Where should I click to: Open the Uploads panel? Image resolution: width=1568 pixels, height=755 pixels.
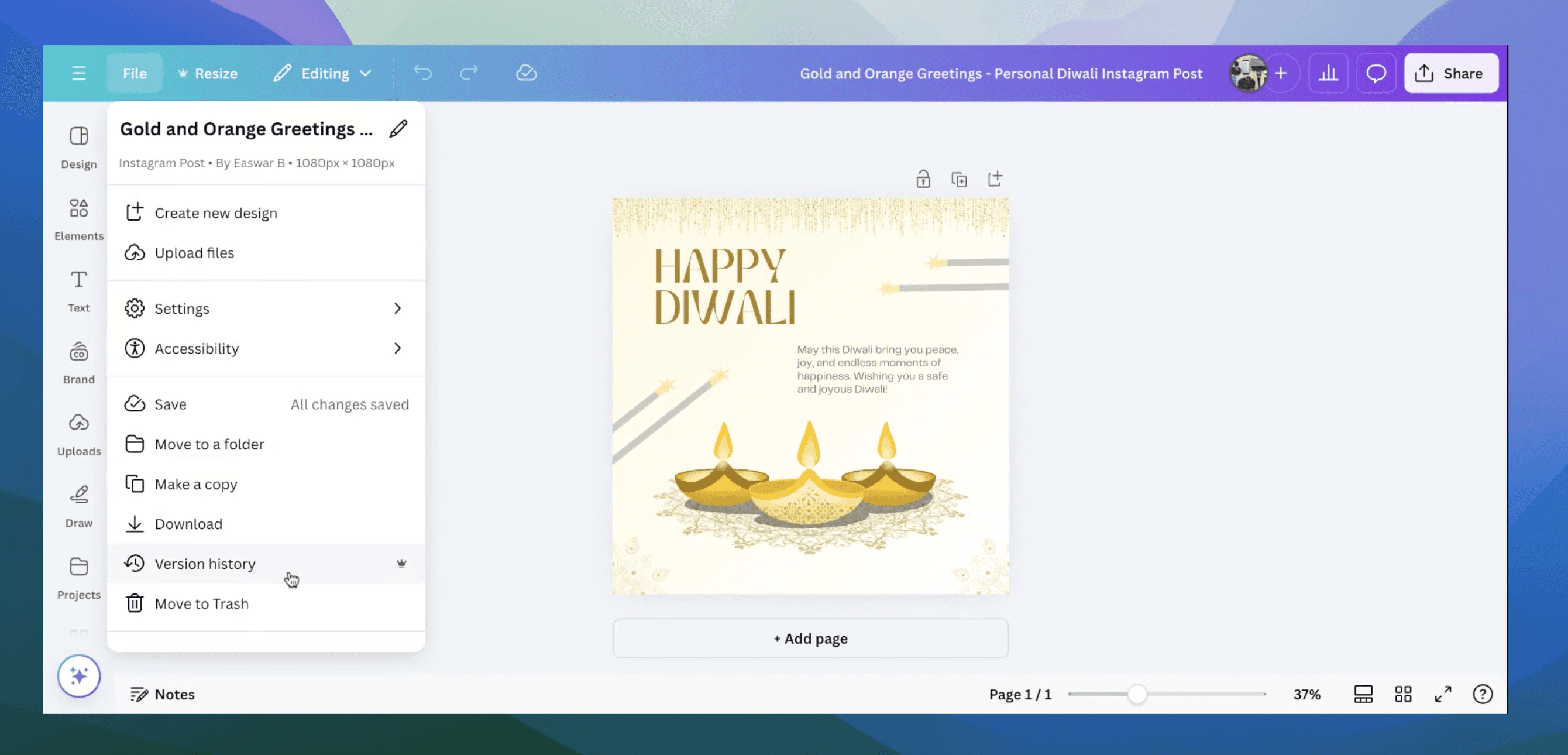pos(78,433)
